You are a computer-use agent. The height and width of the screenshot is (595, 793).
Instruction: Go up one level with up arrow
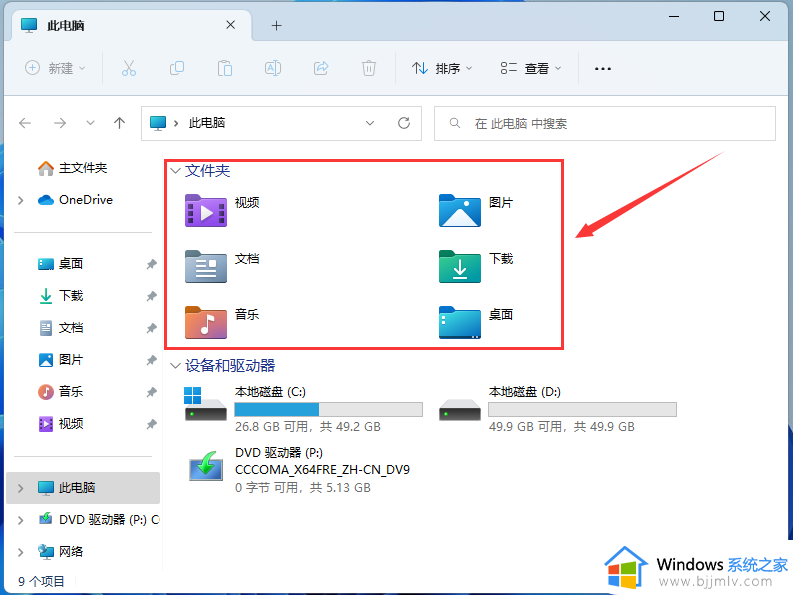[x=119, y=123]
